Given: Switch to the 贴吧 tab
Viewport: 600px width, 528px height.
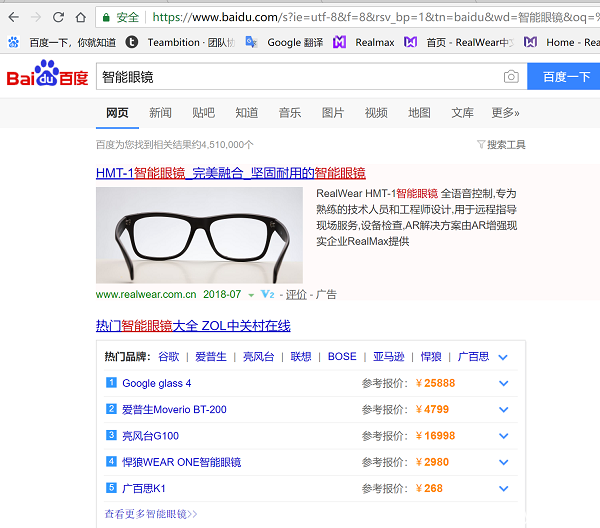Looking at the screenshot, I should coord(204,113).
